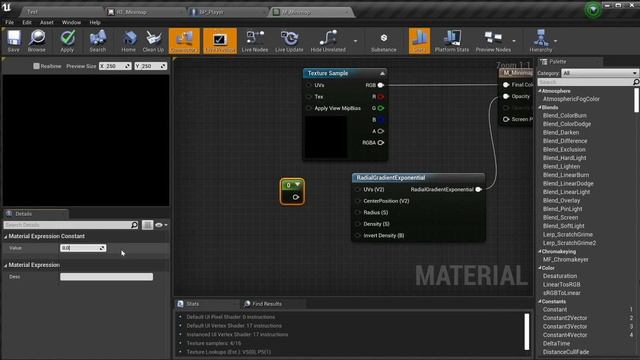The image size is (640, 360).
Task: Collapse the Material Expression section
Action: click(6, 265)
